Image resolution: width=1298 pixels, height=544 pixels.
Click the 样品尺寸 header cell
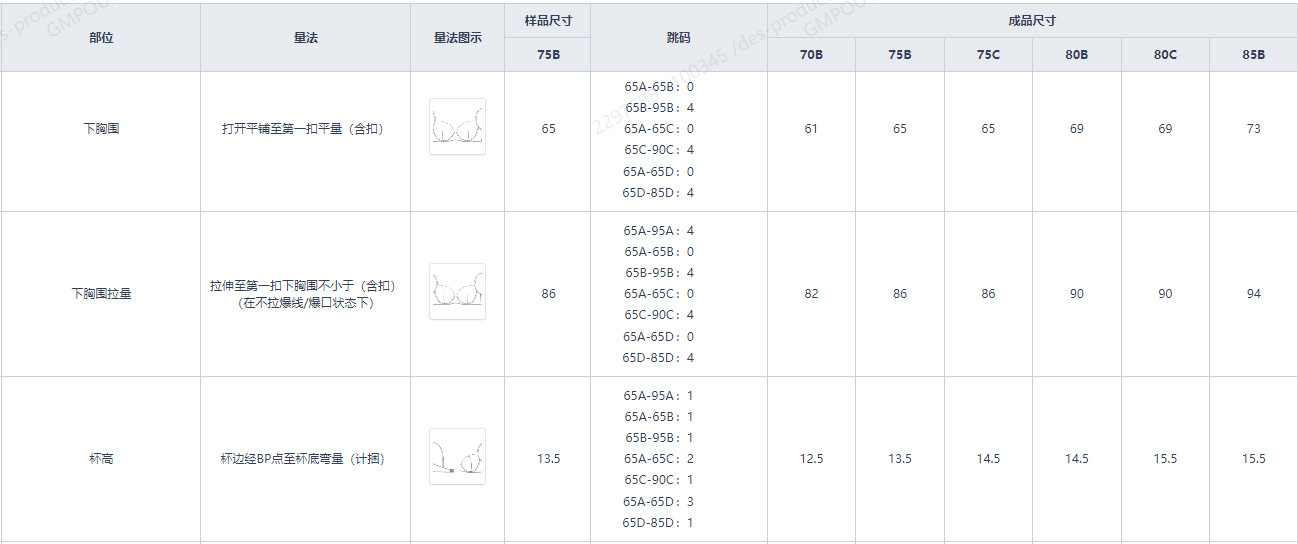point(548,21)
